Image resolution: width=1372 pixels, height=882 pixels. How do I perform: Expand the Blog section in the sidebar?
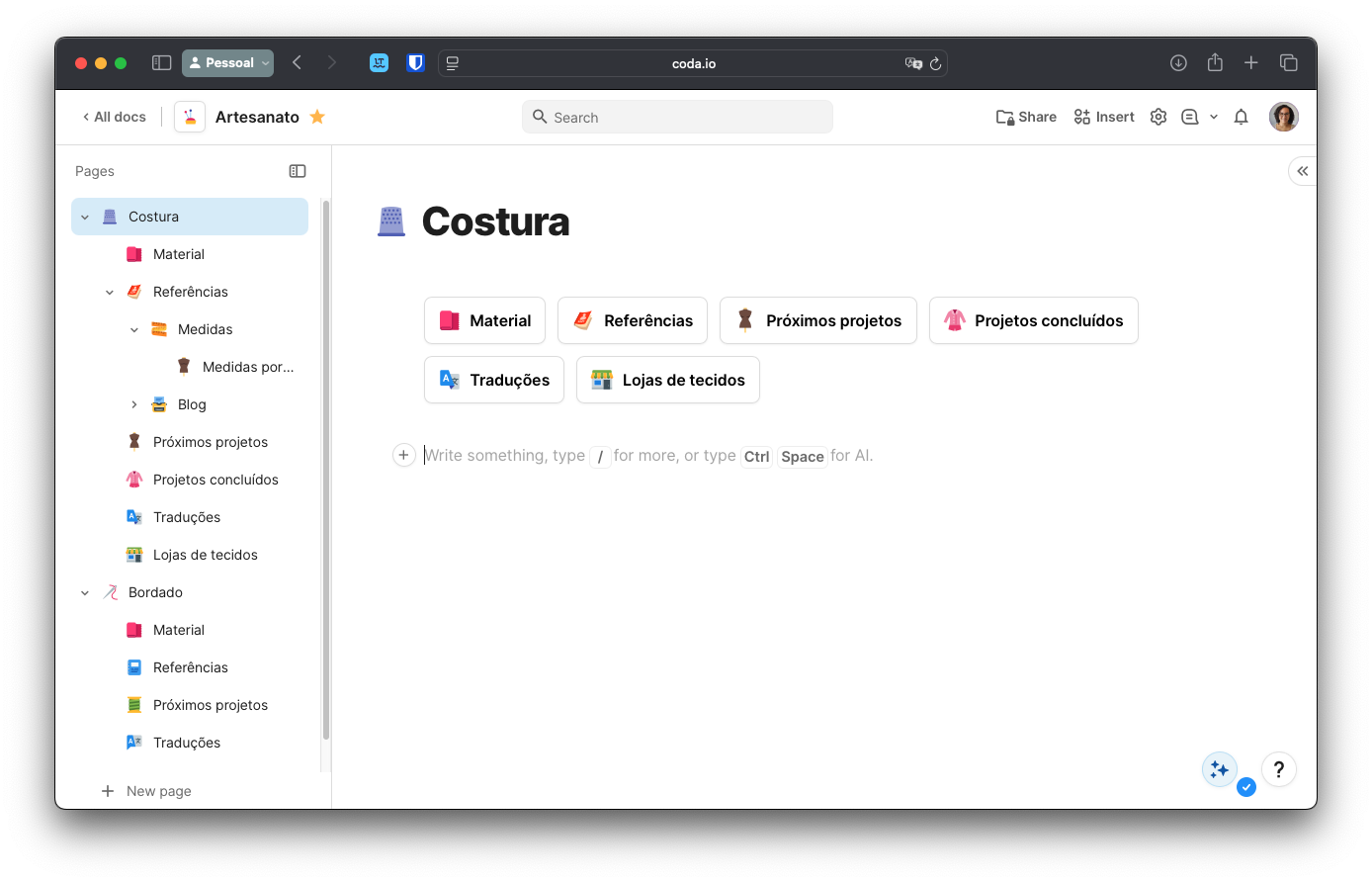pos(134,403)
